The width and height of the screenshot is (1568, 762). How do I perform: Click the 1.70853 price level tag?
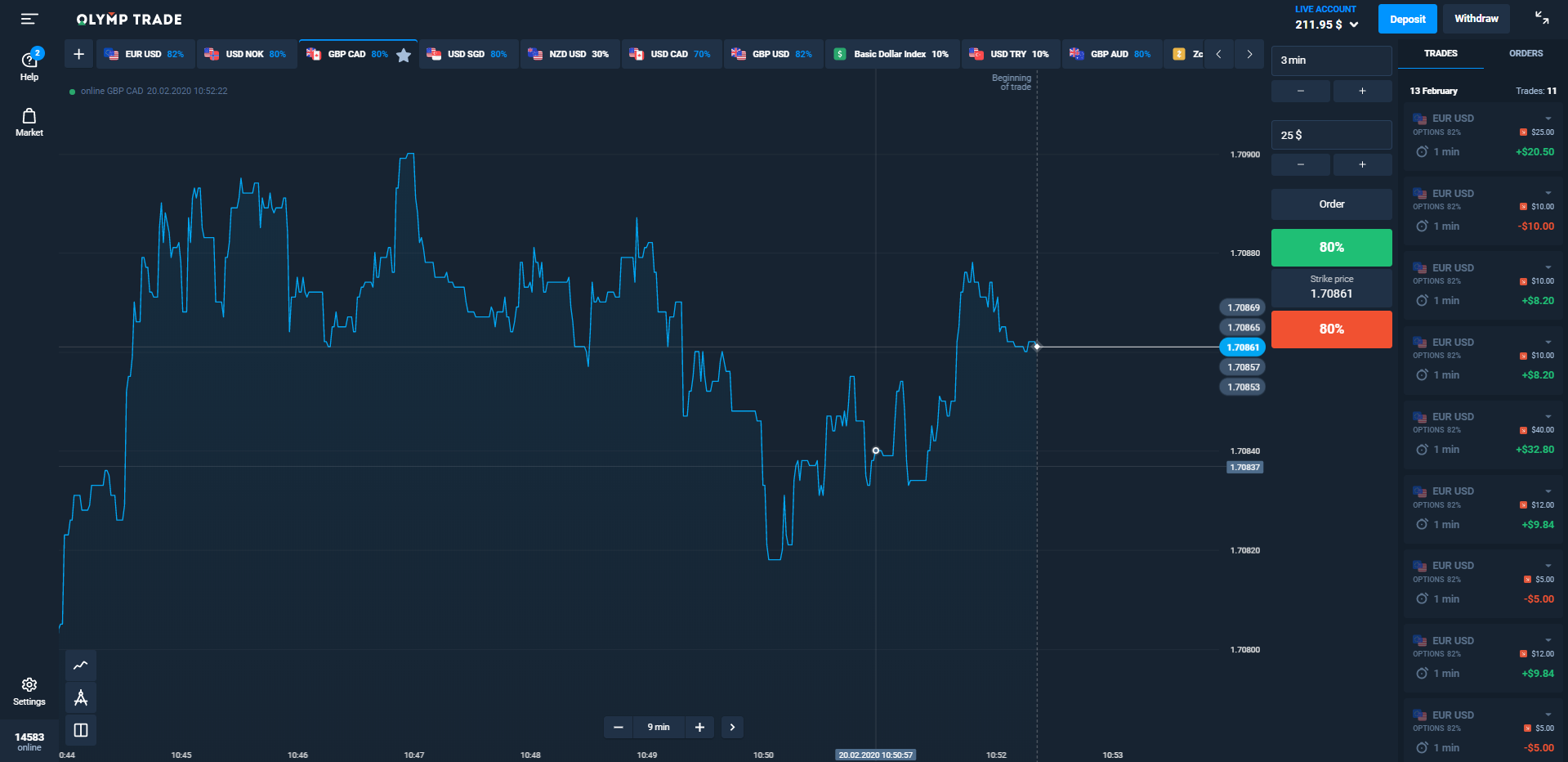coord(1243,387)
